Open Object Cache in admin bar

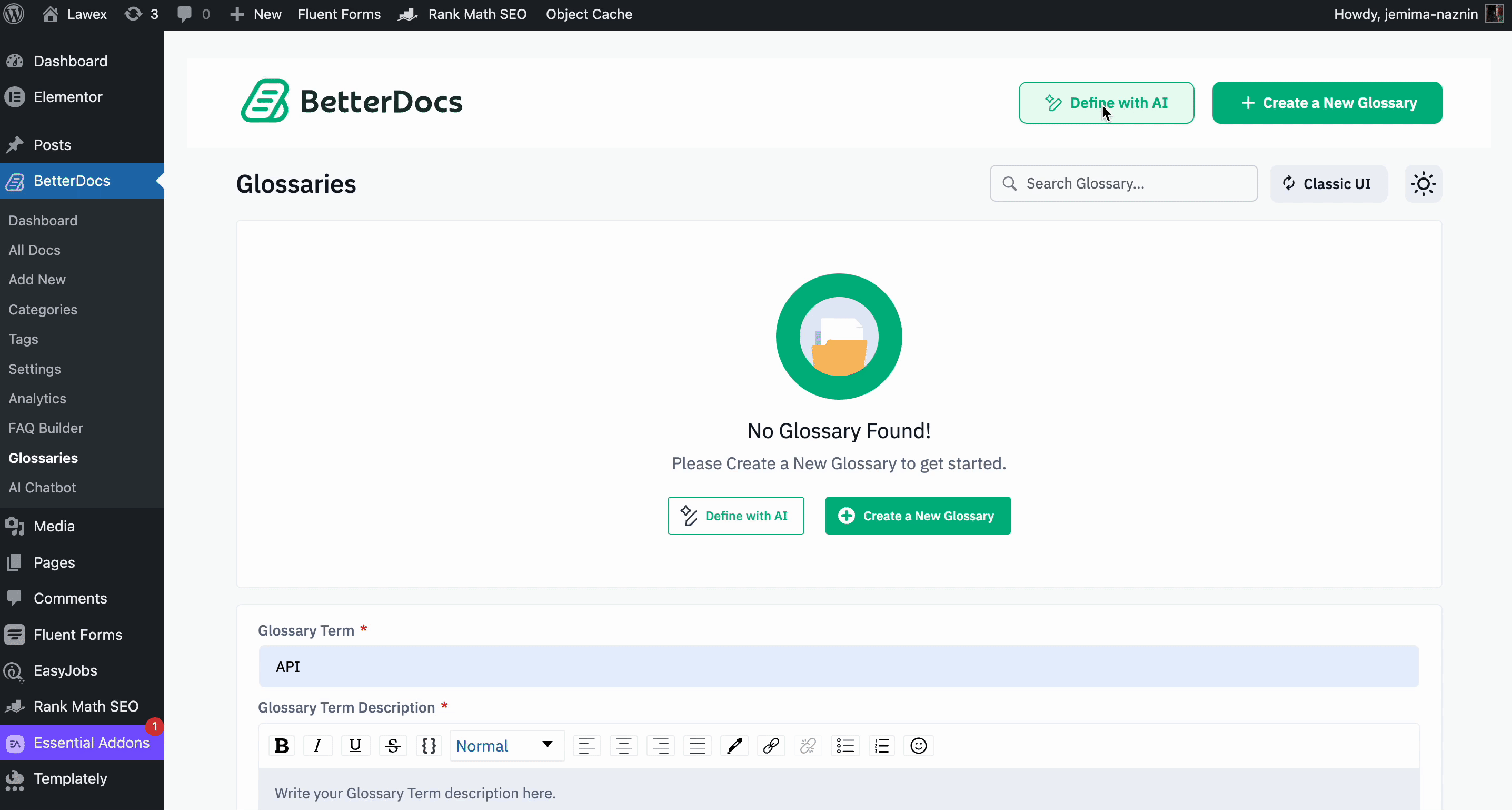click(x=589, y=14)
